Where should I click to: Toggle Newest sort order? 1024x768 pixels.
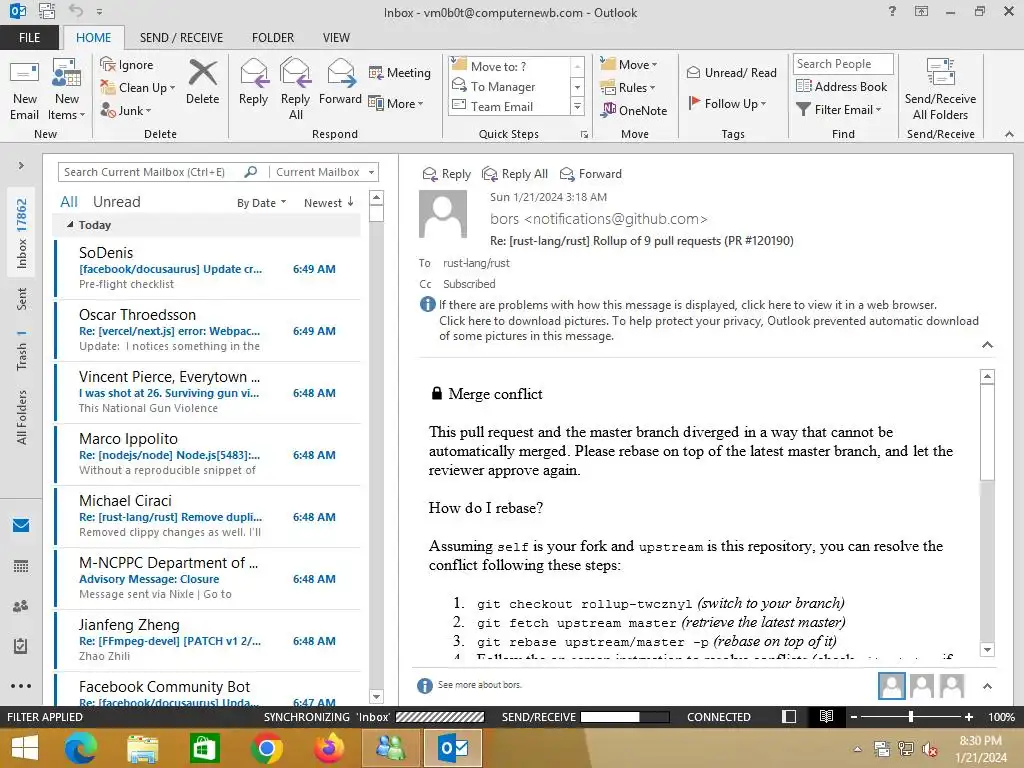328,203
